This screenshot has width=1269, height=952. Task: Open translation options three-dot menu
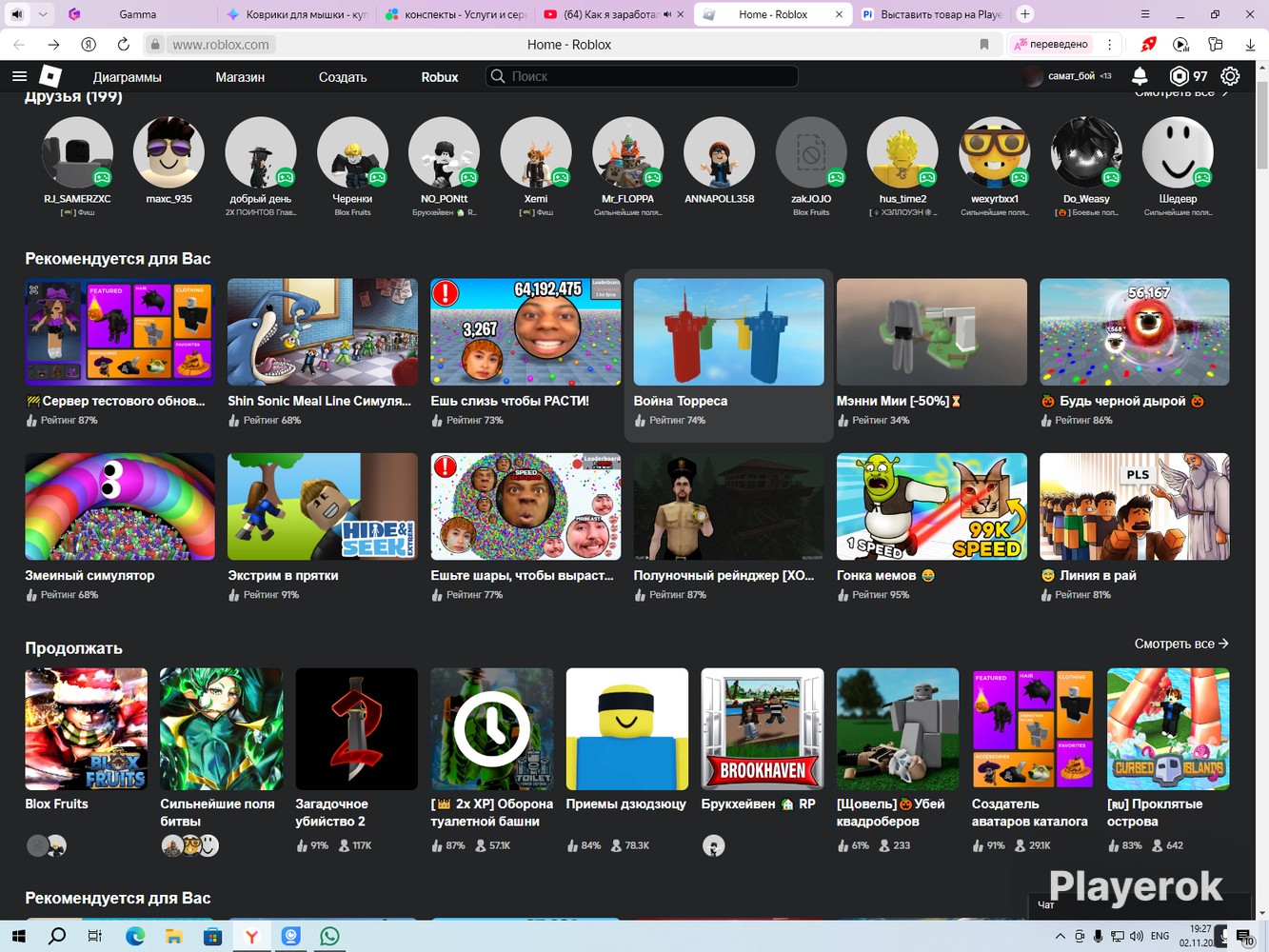tap(1110, 45)
